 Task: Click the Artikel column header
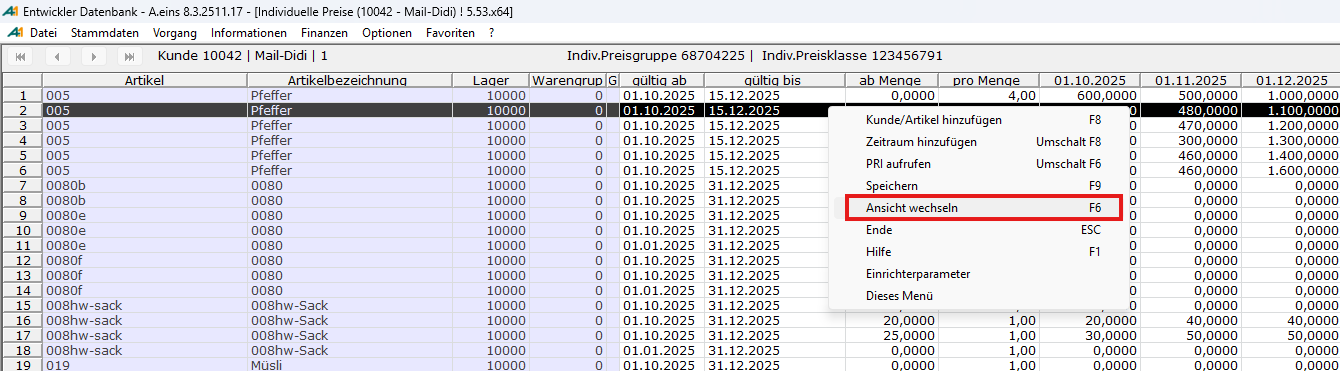click(x=144, y=80)
